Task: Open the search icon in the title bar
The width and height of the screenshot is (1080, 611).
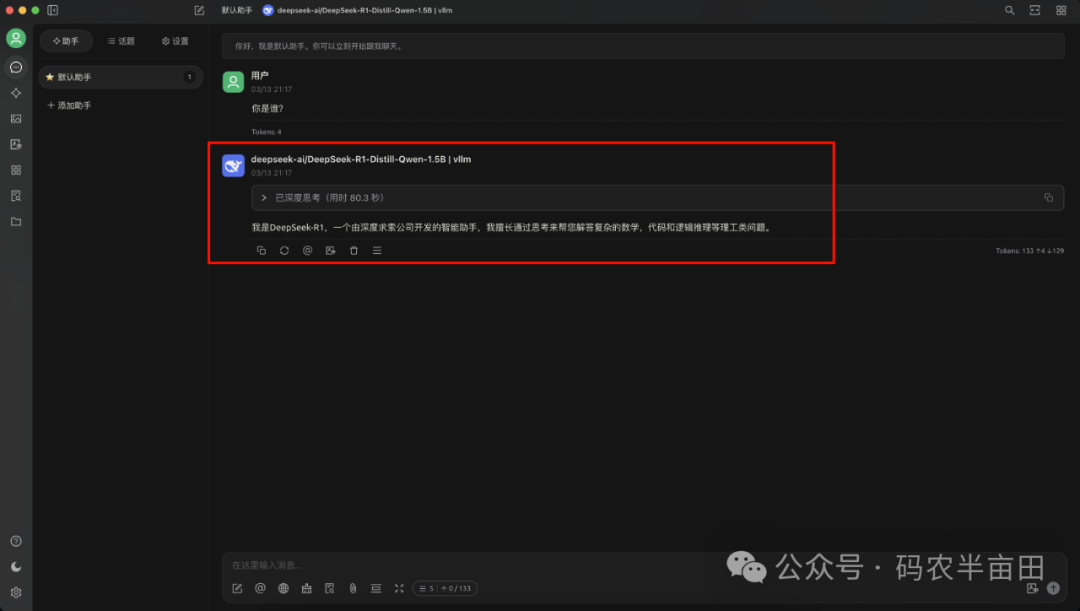Action: click(1009, 10)
